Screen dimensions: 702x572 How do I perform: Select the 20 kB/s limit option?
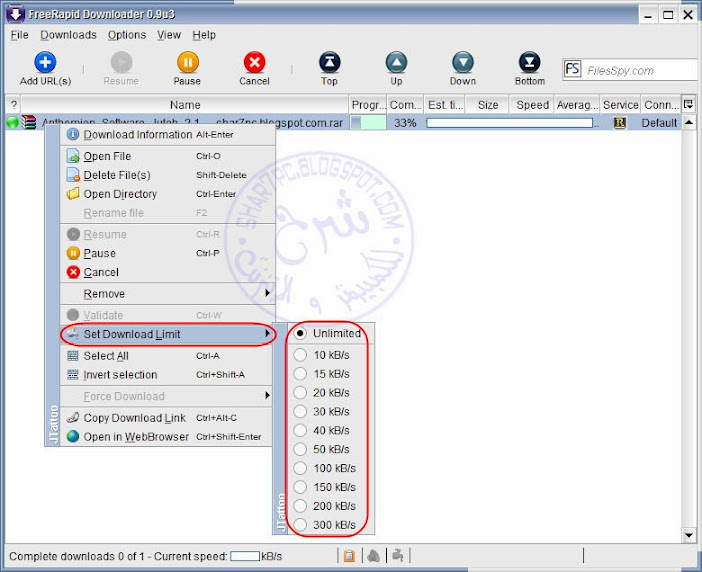tap(330, 393)
